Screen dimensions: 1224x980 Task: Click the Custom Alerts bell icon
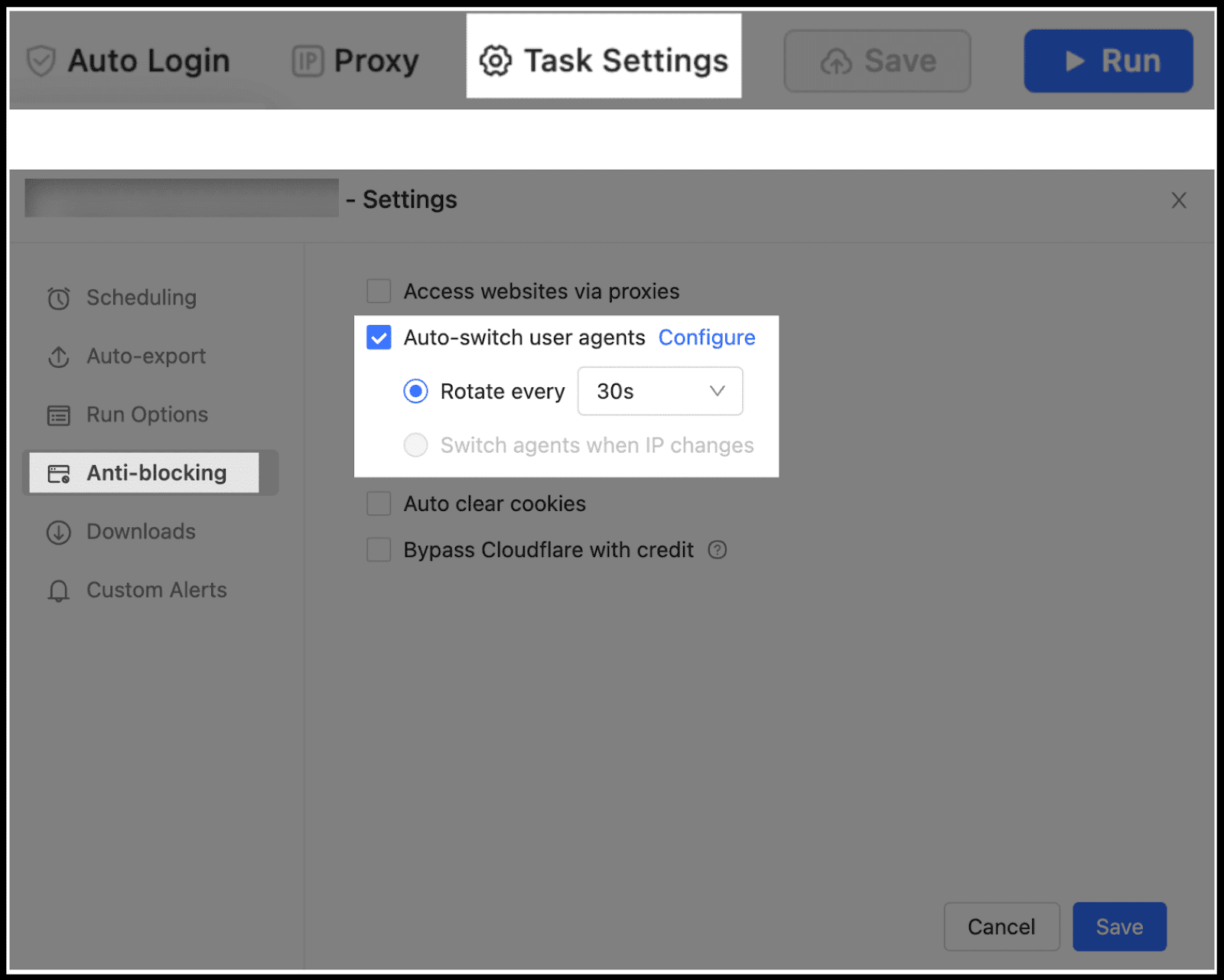tap(58, 590)
